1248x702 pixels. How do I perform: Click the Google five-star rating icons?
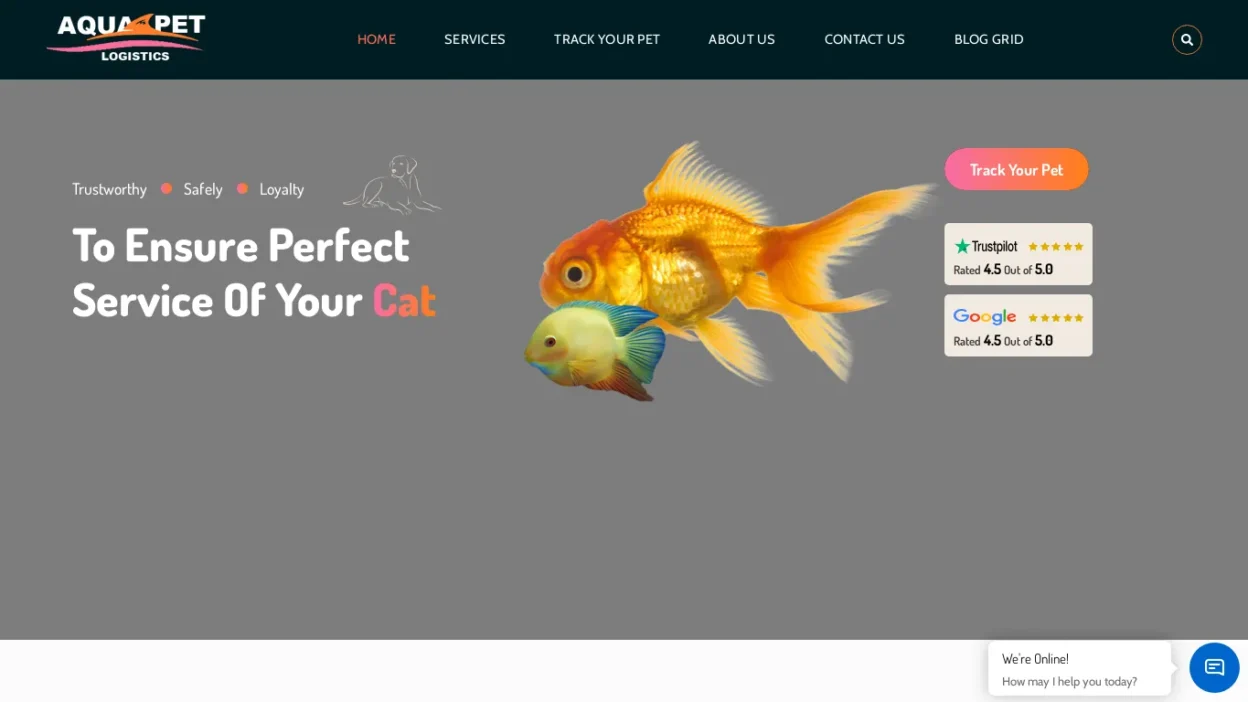[1055, 318]
